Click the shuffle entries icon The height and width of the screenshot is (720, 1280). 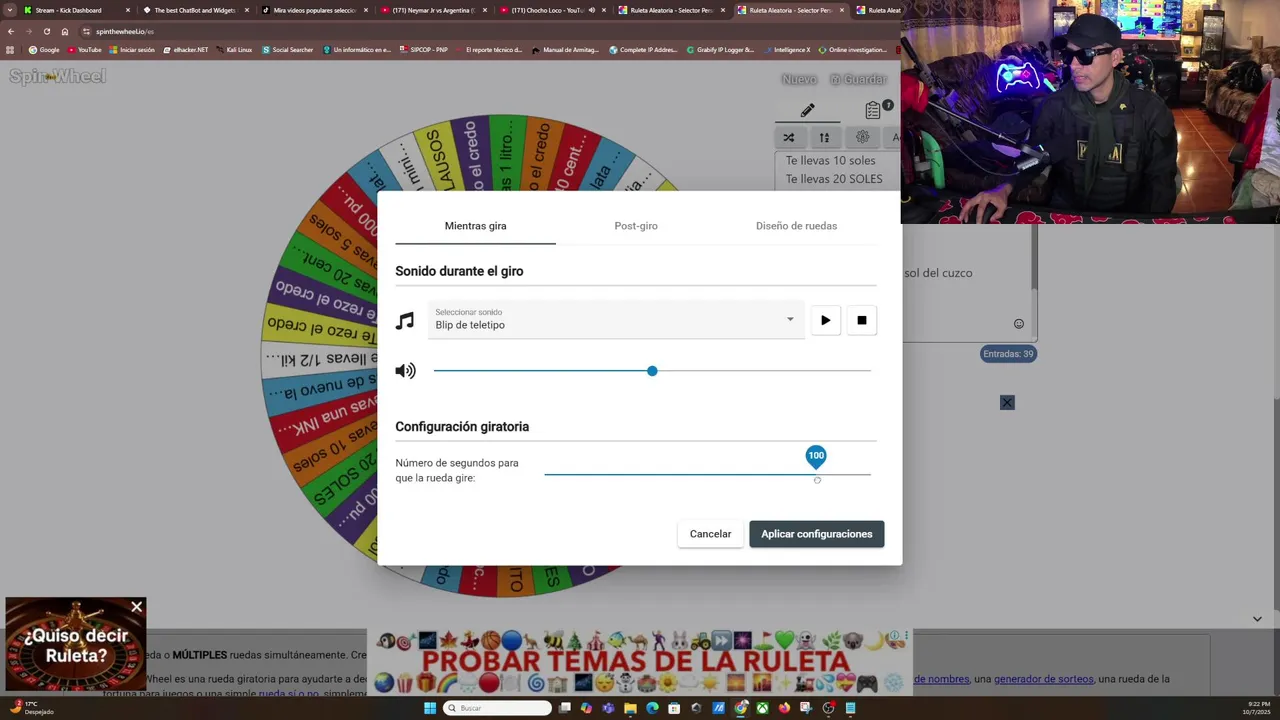pos(788,137)
